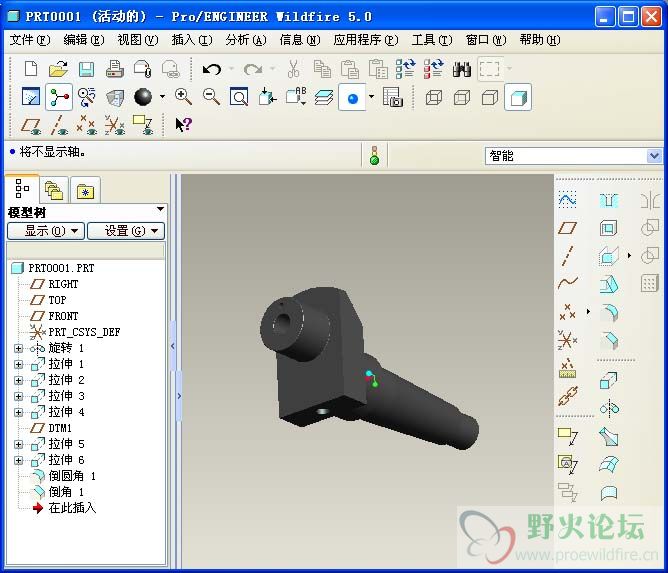The height and width of the screenshot is (573, 668).
Task: Save the model with the floppy disk icon
Action: pos(86,69)
